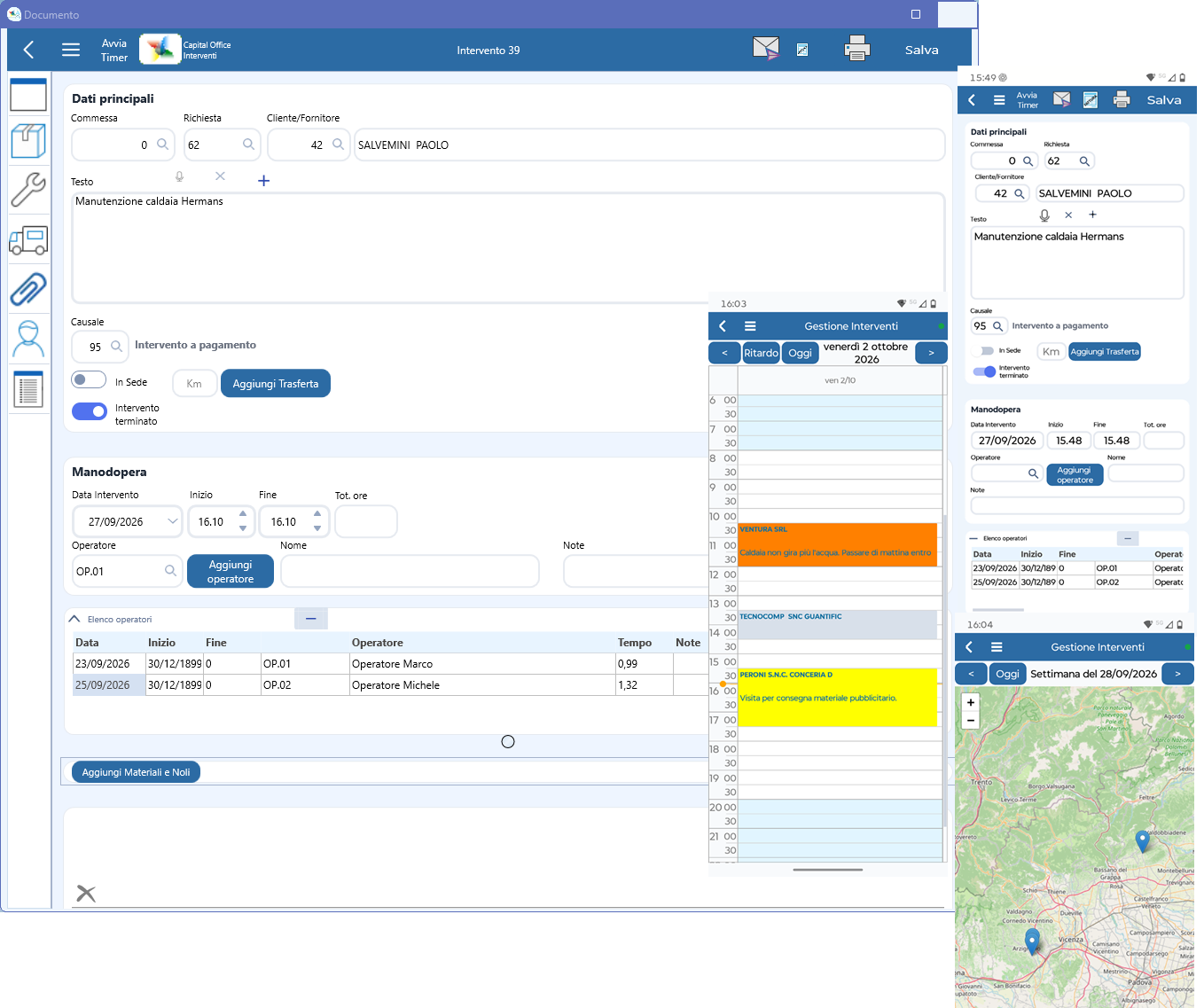Click the printer icon in phone form toolbar
The height and width of the screenshot is (1008, 1204).
pyautogui.click(x=1122, y=100)
